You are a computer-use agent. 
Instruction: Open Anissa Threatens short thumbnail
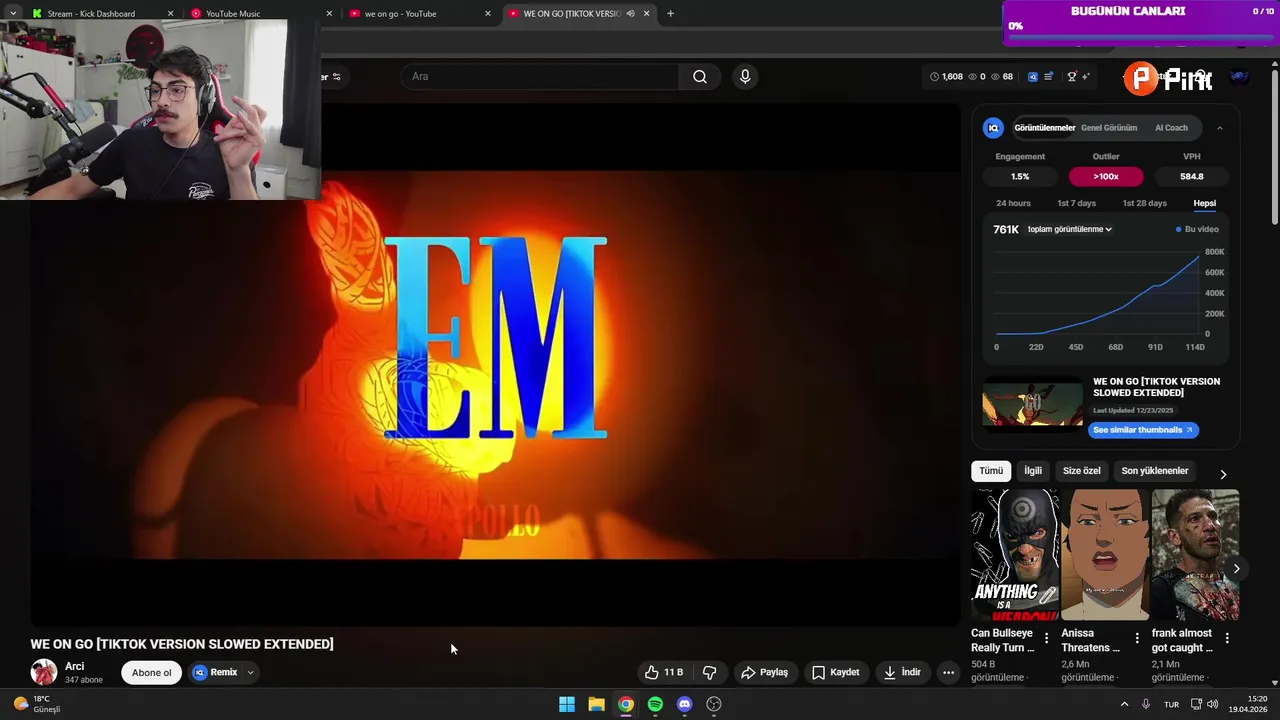point(1105,555)
